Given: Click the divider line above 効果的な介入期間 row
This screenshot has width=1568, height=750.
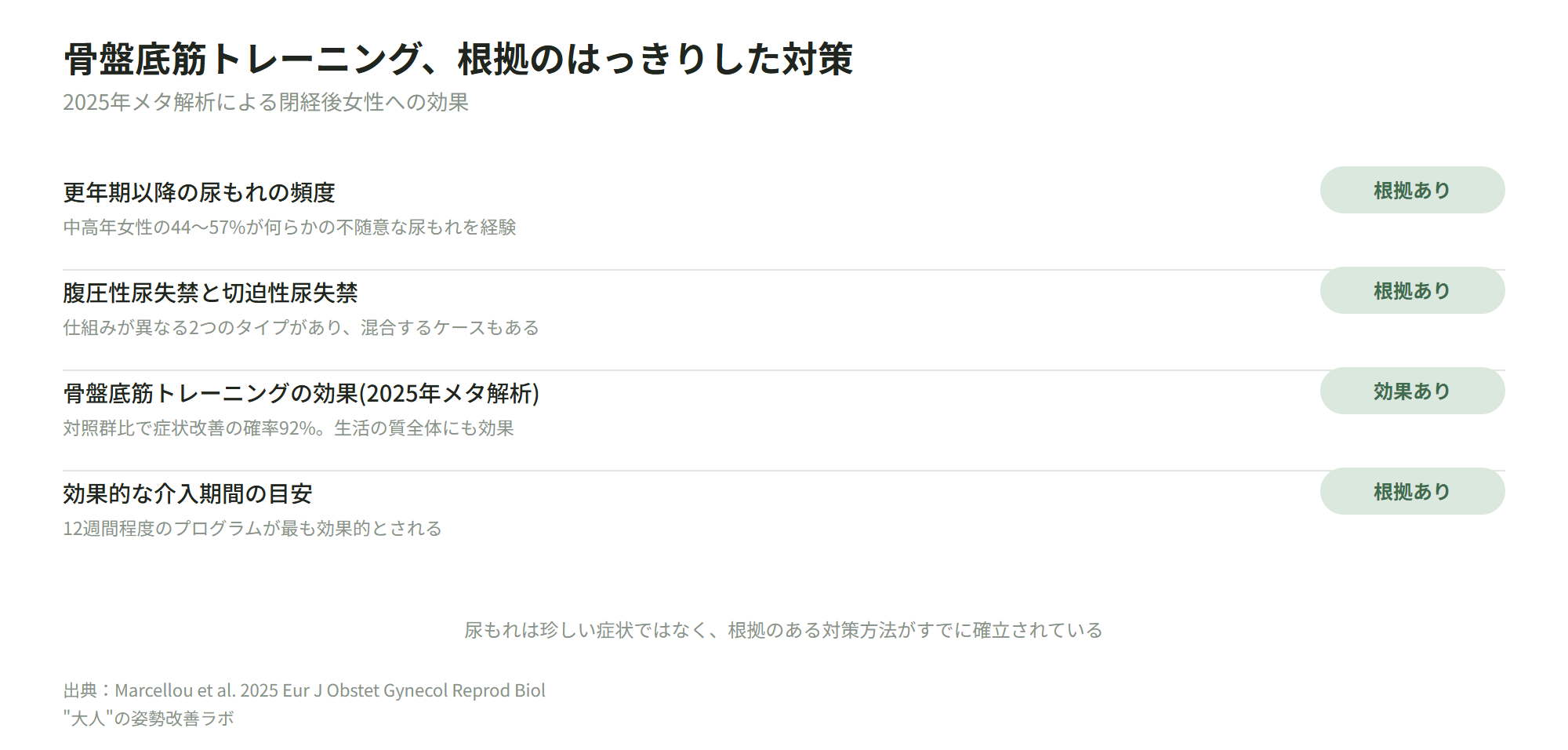Looking at the screenshot, I should pos(784,471).
